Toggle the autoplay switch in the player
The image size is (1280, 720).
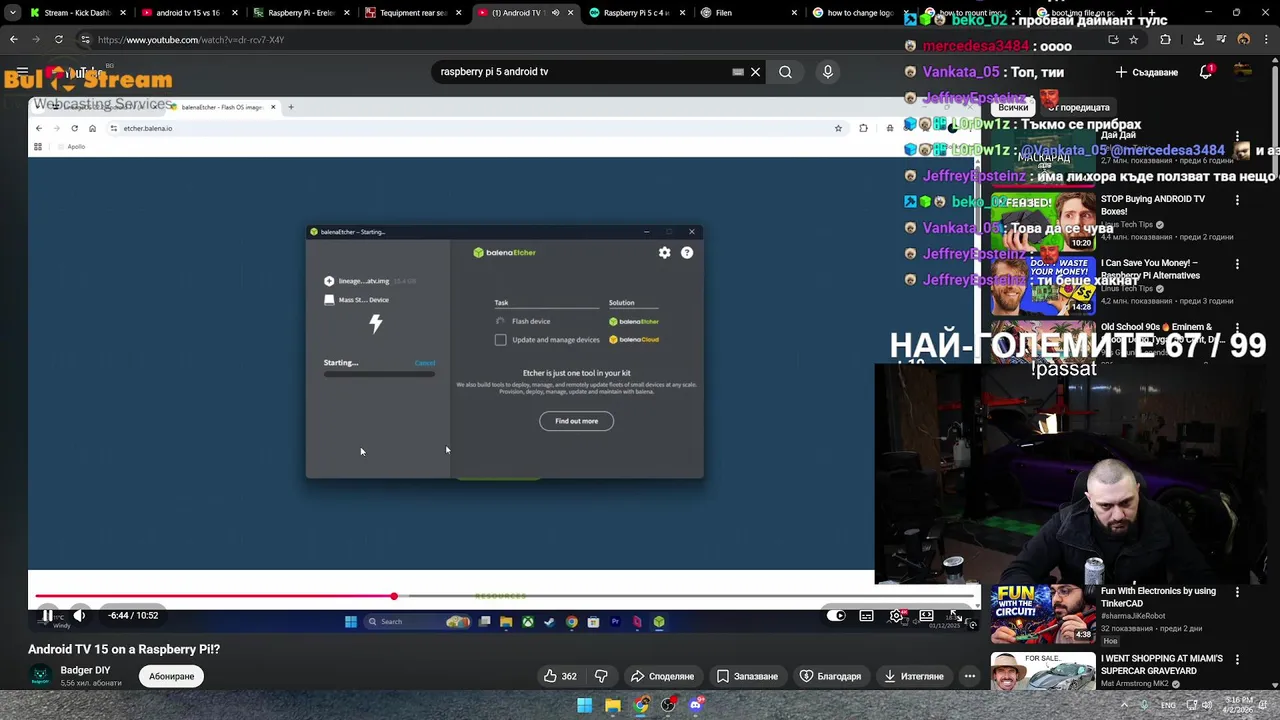pyautogui.click(x=836, y=615)
